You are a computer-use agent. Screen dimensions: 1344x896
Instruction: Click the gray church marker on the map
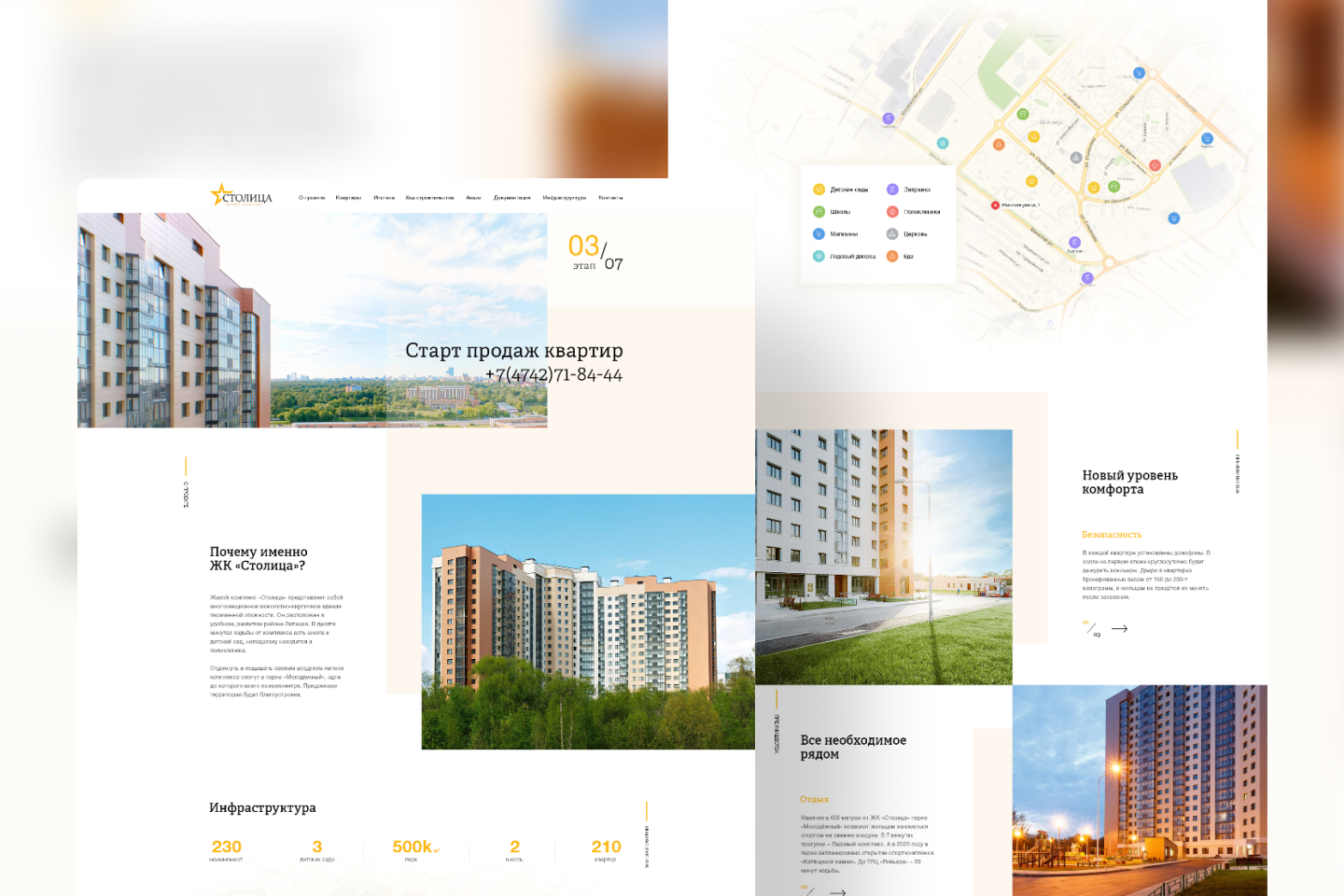(1076, 158)
